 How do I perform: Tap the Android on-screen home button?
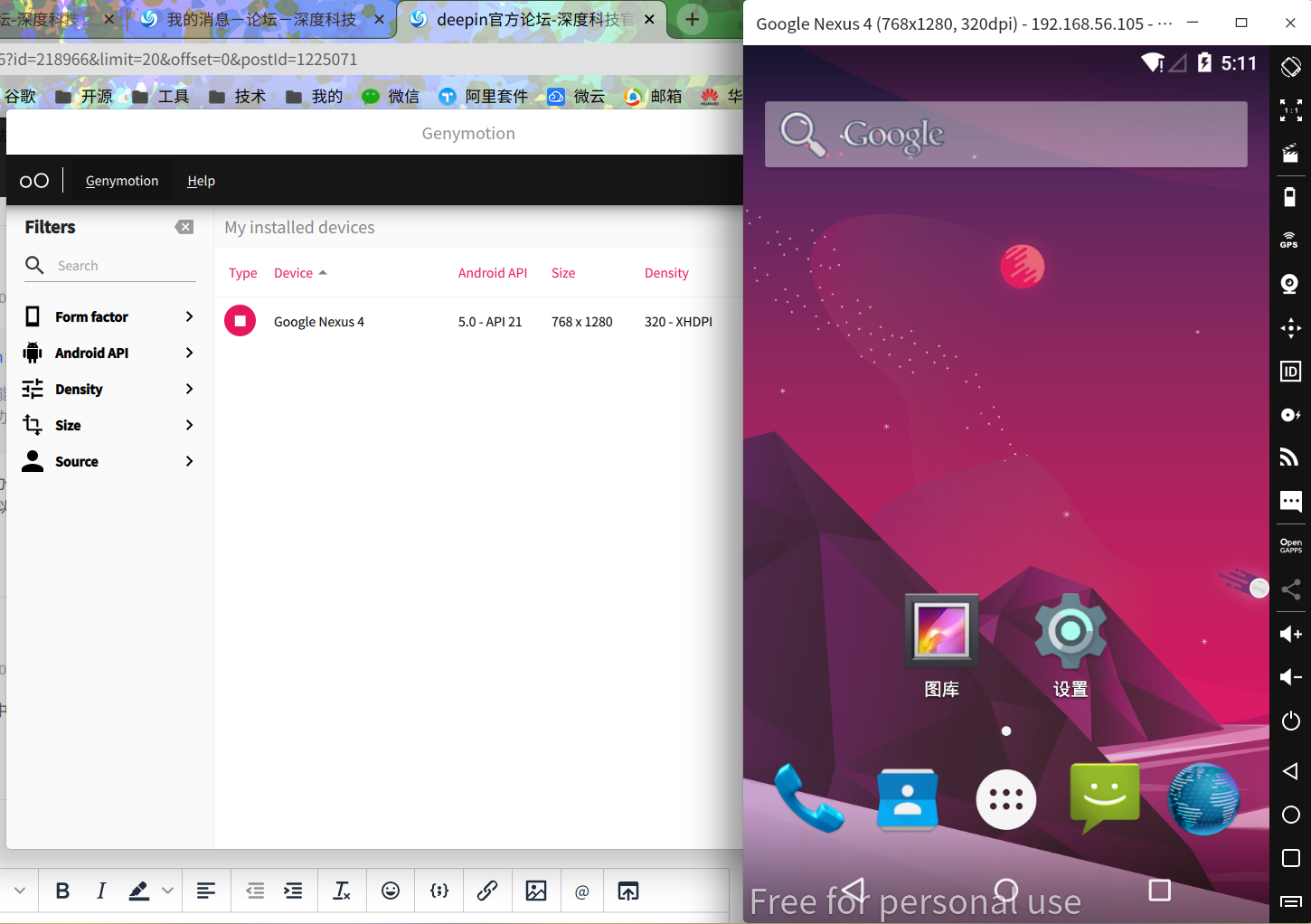tap(1006, 891)
